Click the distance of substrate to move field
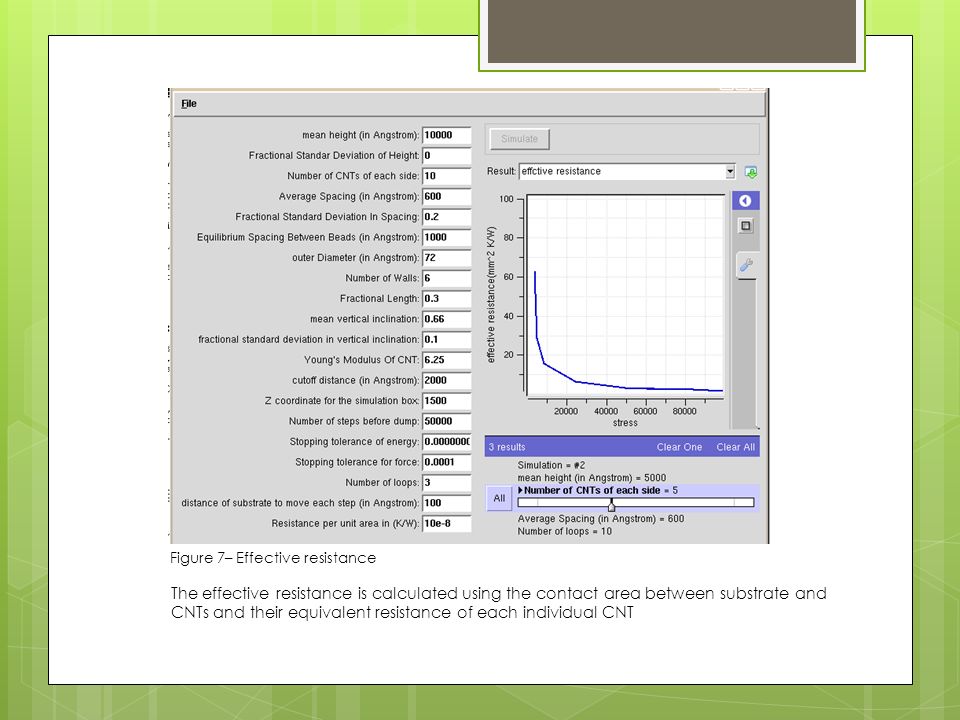This screenshot has height=720, width=960. 446,503
